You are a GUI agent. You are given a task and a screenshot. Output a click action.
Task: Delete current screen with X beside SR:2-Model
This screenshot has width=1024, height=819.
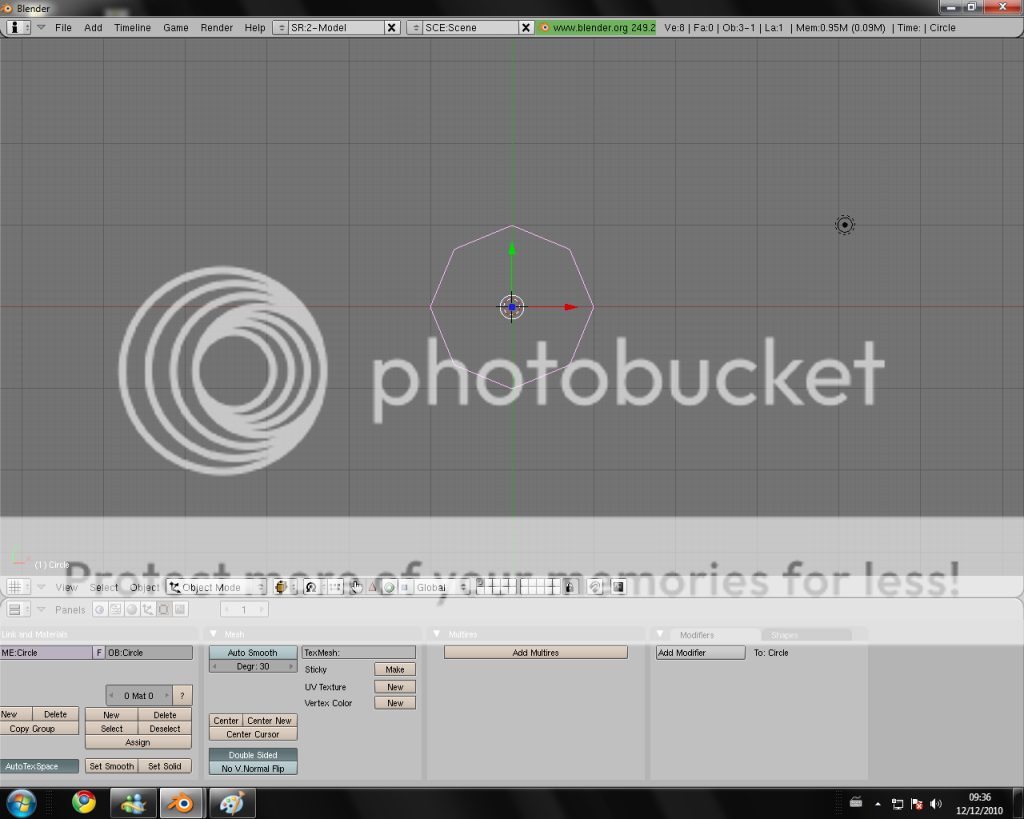tap(391, 27)
